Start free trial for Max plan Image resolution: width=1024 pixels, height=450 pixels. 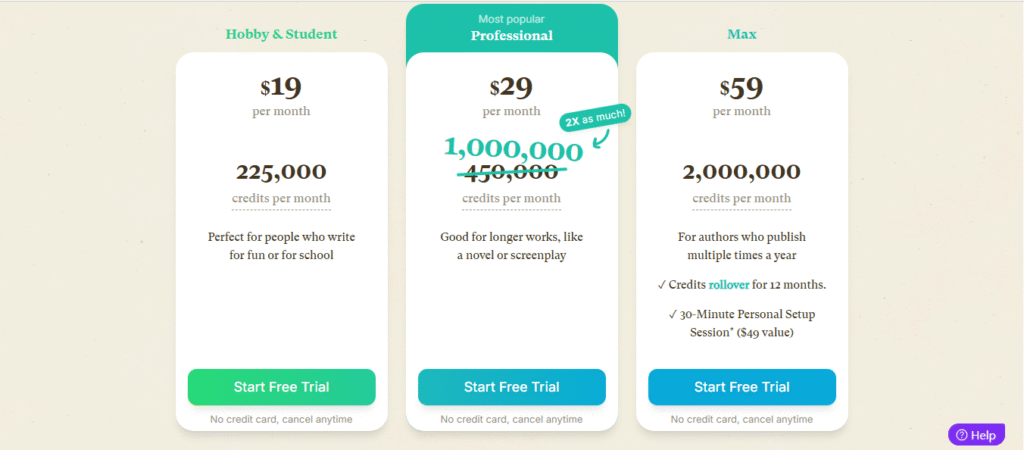(742, 387)
